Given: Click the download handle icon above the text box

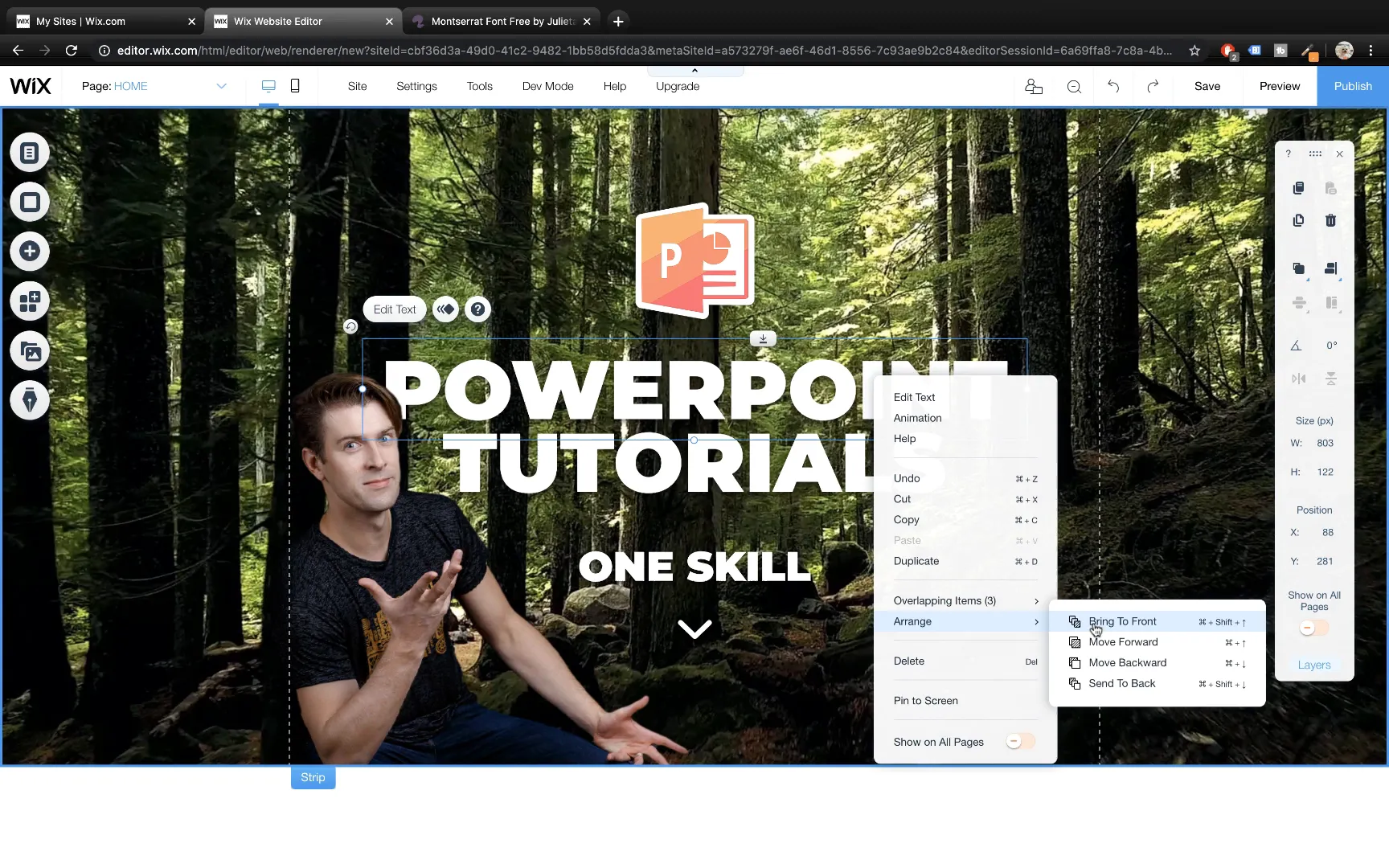Looking at the screenshot, I should [763, 339].
